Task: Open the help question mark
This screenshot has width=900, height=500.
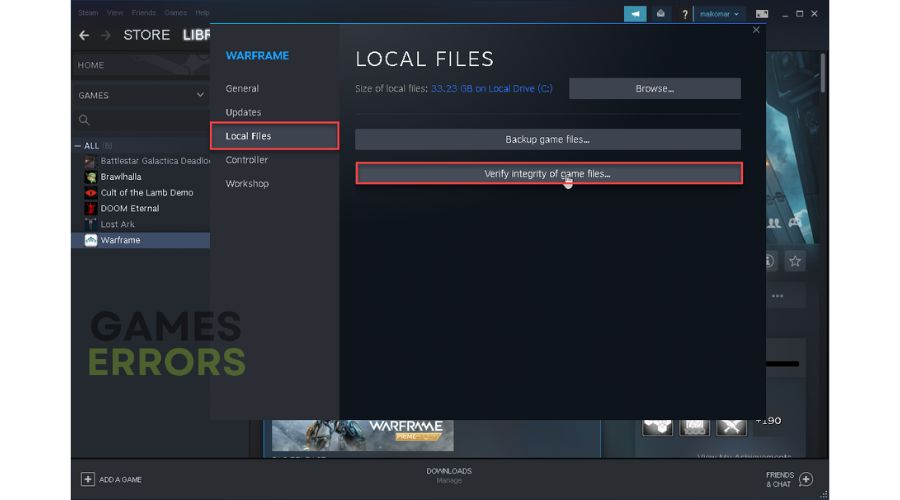Action: point(684,14)
